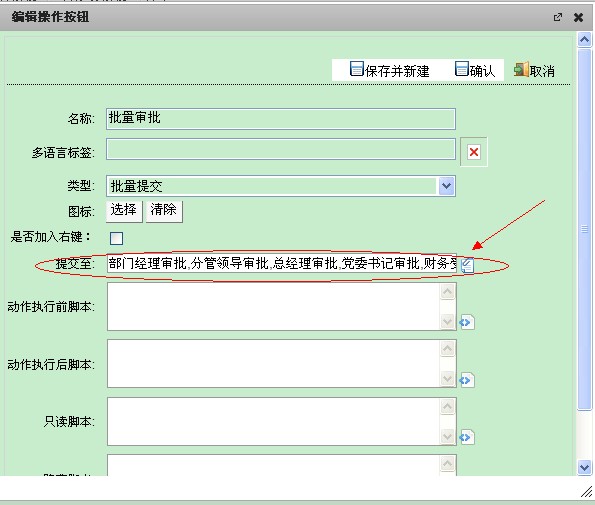Viewport: 595px width, 505px height.
Task: Pop out the dialog into new window
Action: pos(557,17)
